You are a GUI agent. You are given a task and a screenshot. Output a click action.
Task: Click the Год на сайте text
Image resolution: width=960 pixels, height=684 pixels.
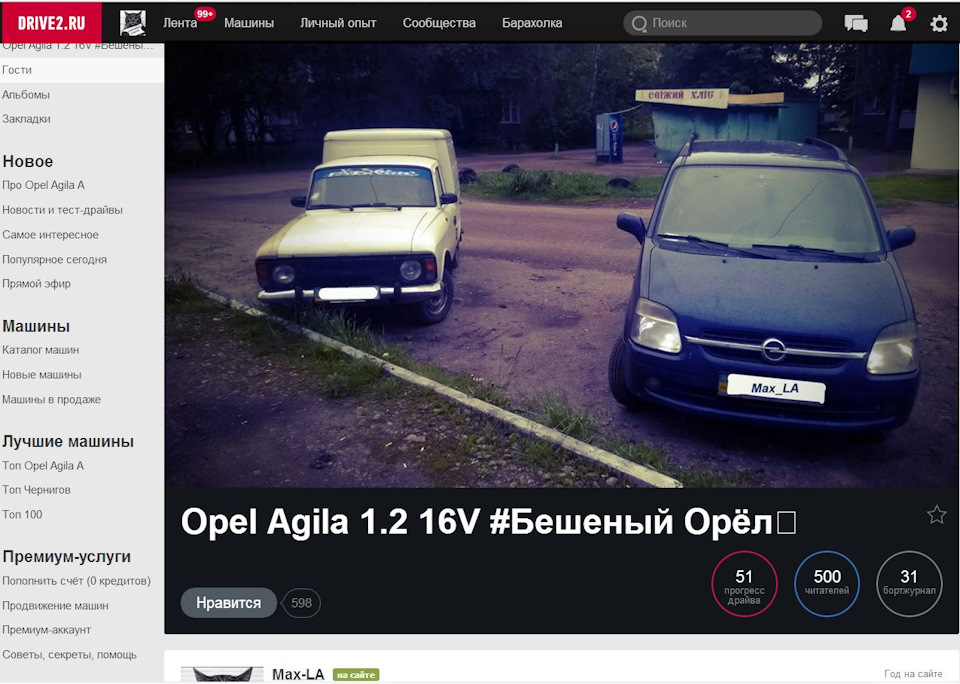point(913,674)
